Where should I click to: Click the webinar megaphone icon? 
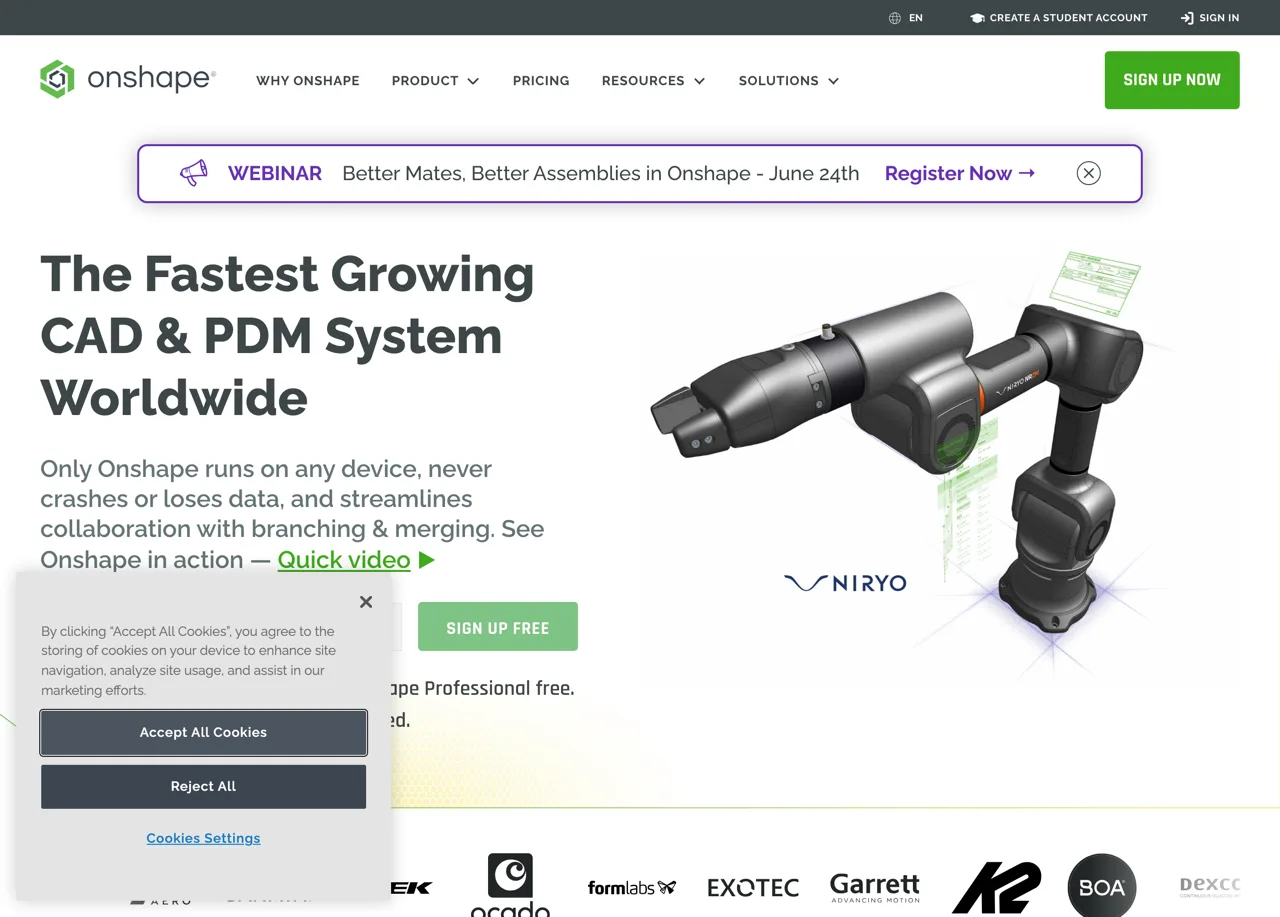[194, 173]
